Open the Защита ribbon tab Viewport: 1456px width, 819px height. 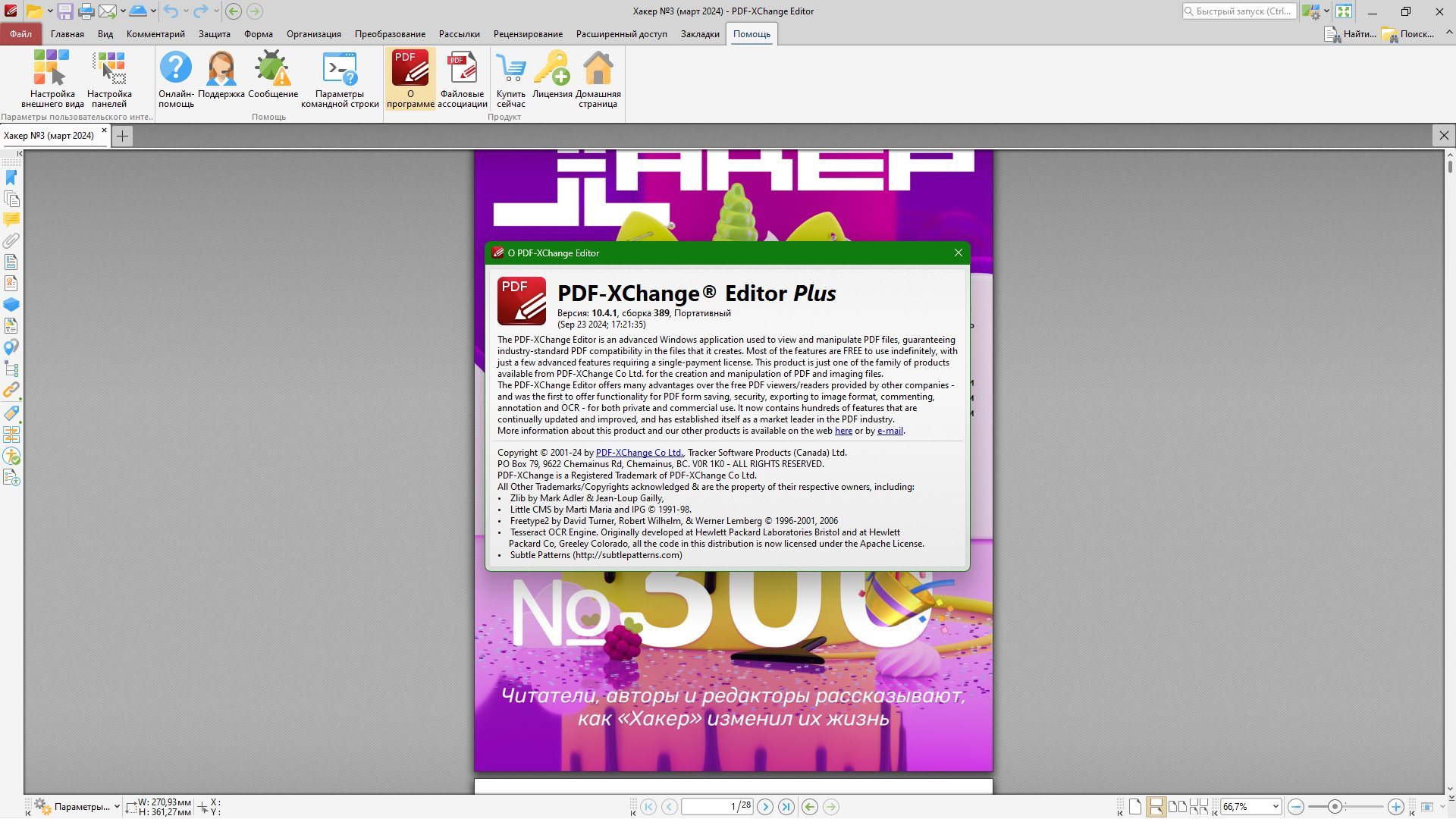point(214,34)
